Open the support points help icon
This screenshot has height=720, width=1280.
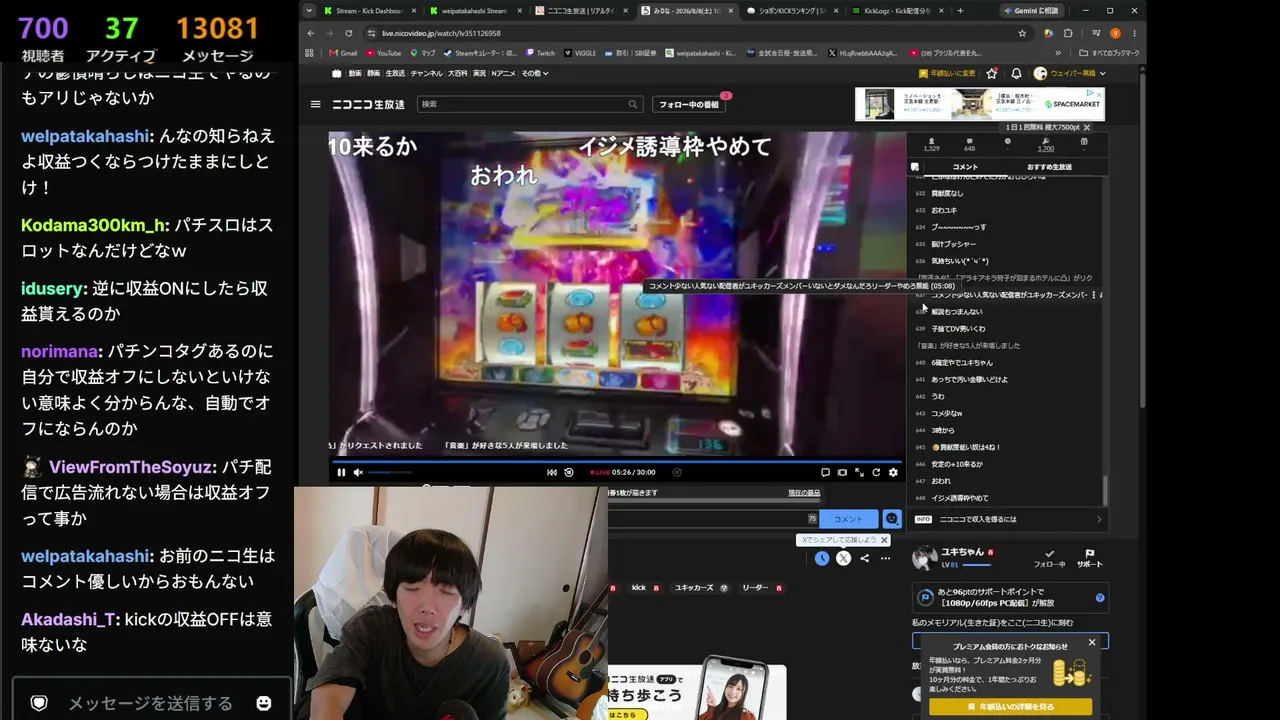[1100, 598]
